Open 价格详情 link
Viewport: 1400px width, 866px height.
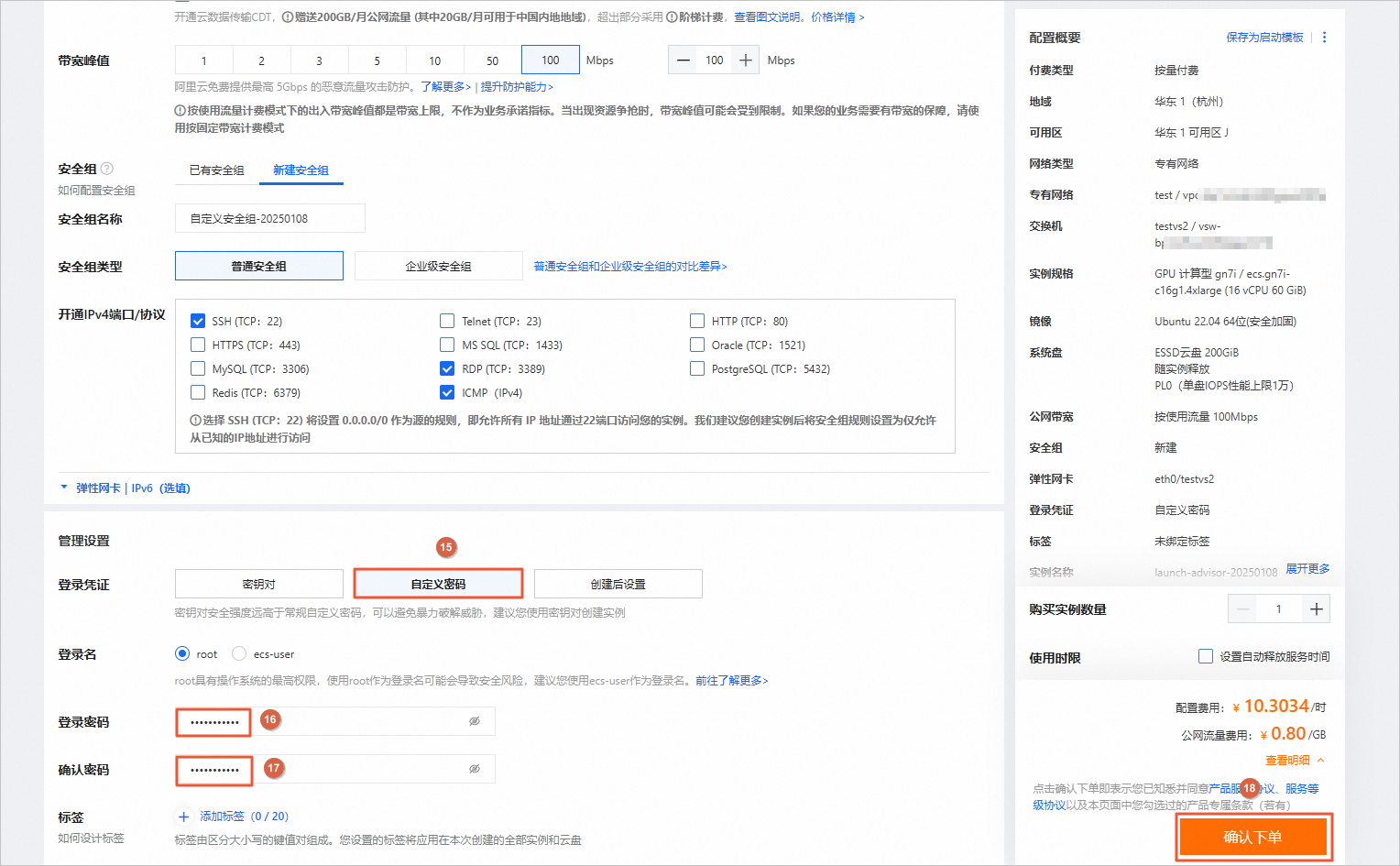pyautogui.click(x=837, y=17)
